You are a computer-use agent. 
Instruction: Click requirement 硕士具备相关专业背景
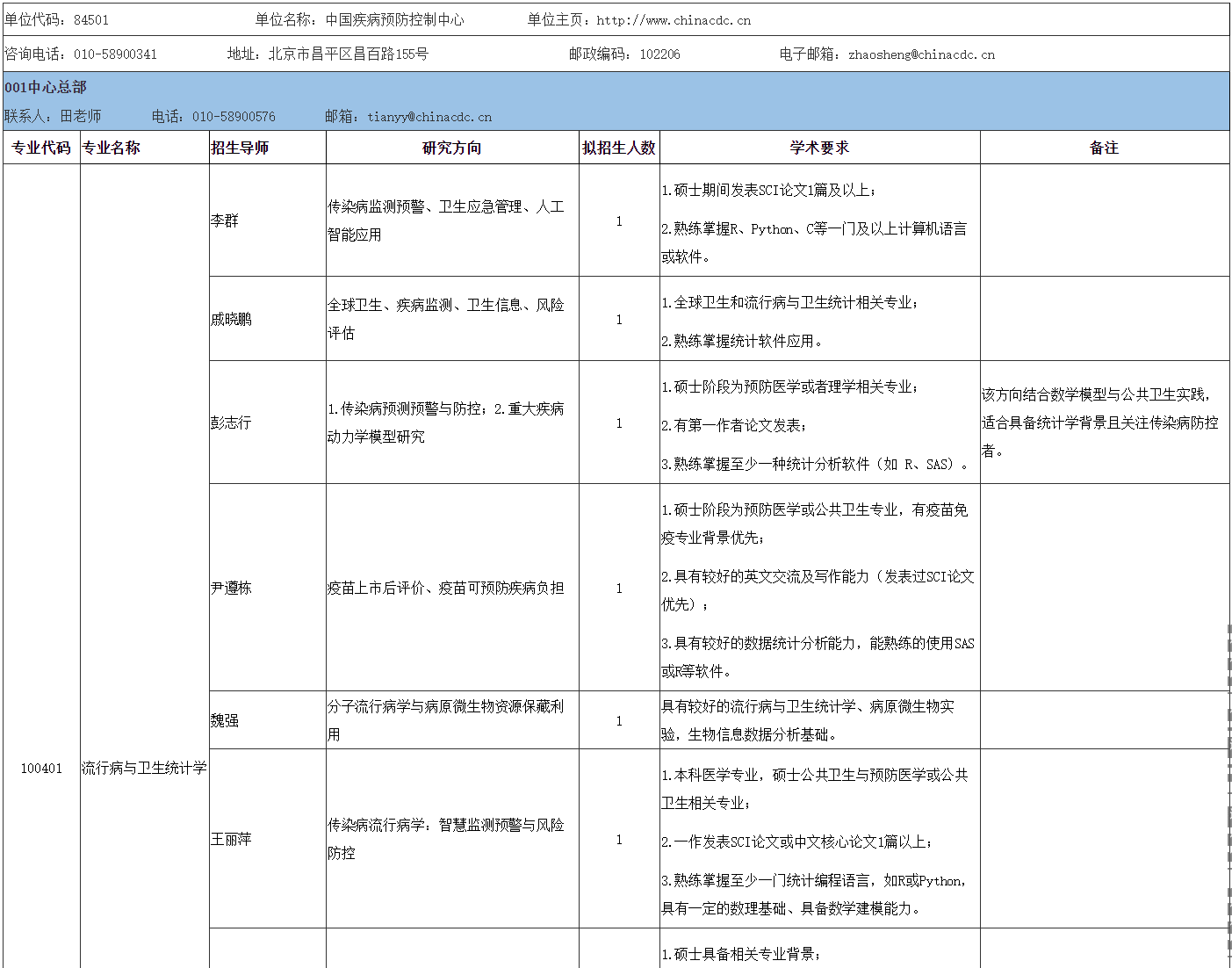(x=741, y=954)
